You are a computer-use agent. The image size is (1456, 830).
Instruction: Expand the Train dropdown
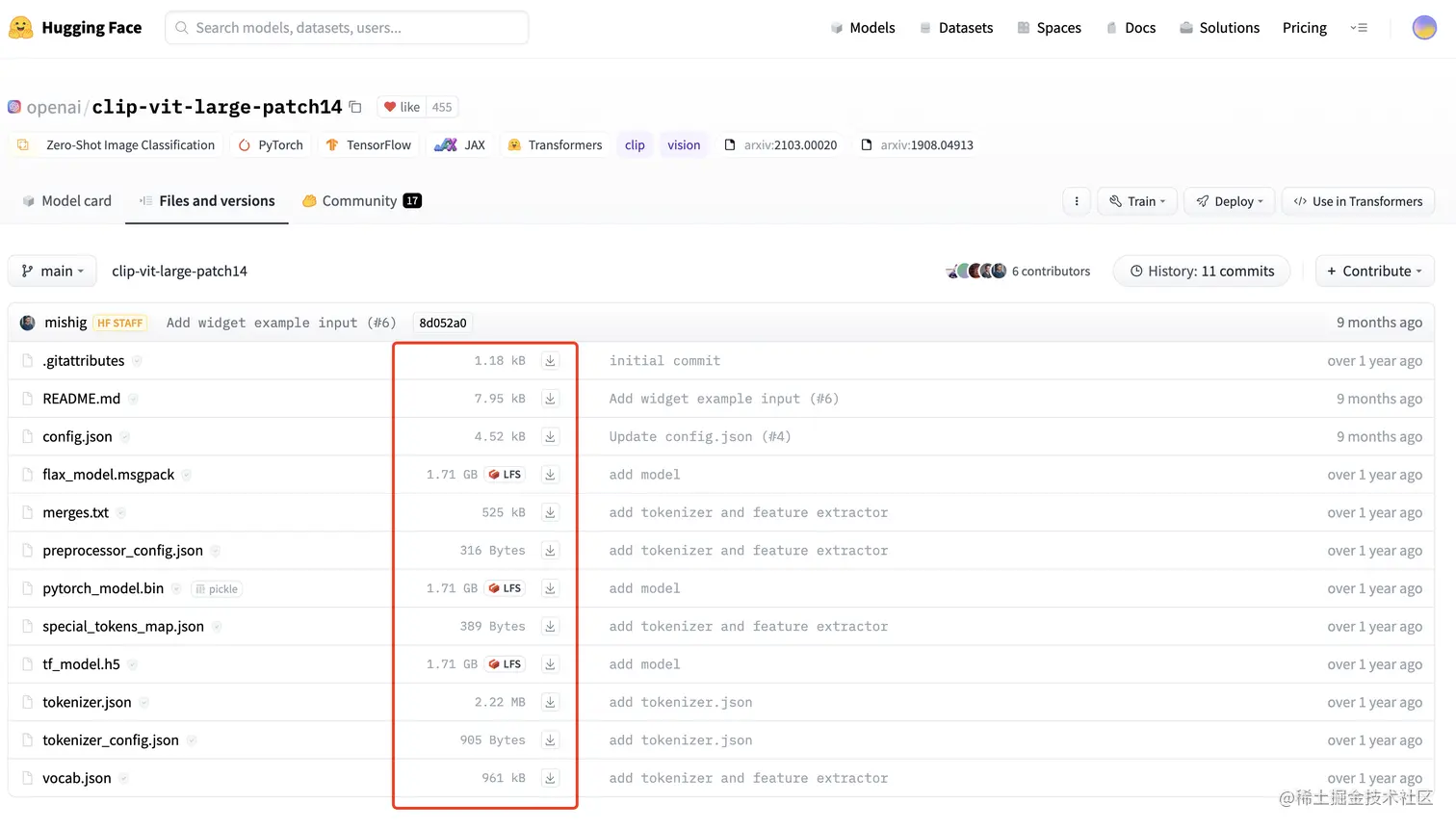pyautogui.click(x=1137, y=201)
